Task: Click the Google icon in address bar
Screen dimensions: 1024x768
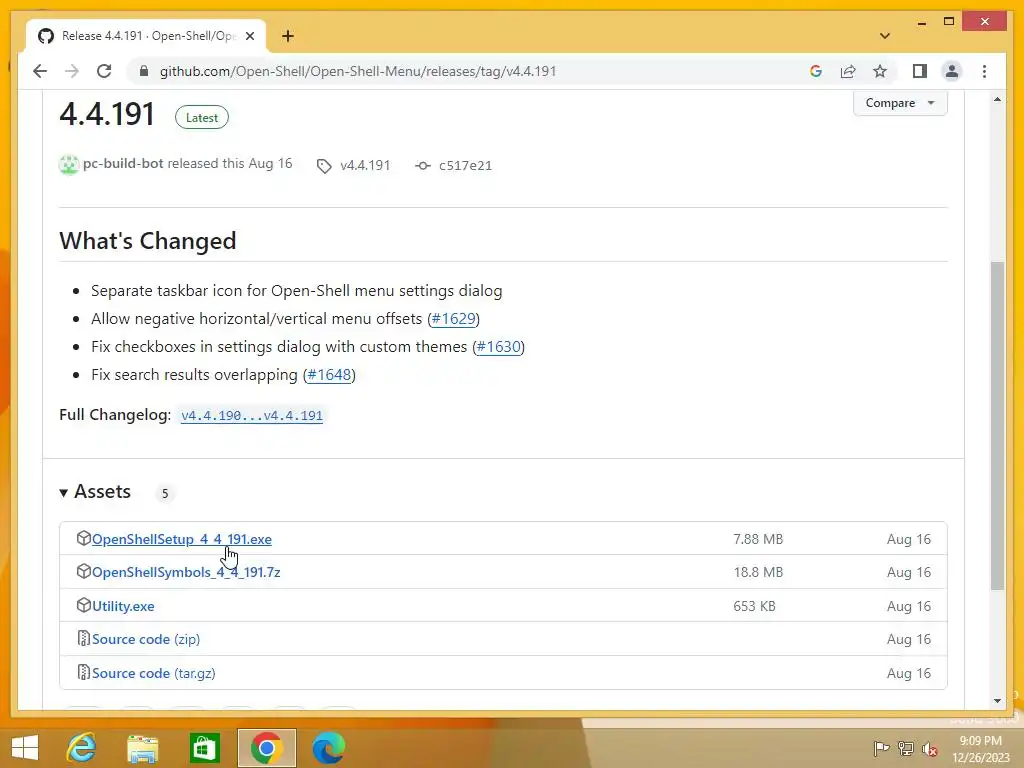Action: point(816,71)
